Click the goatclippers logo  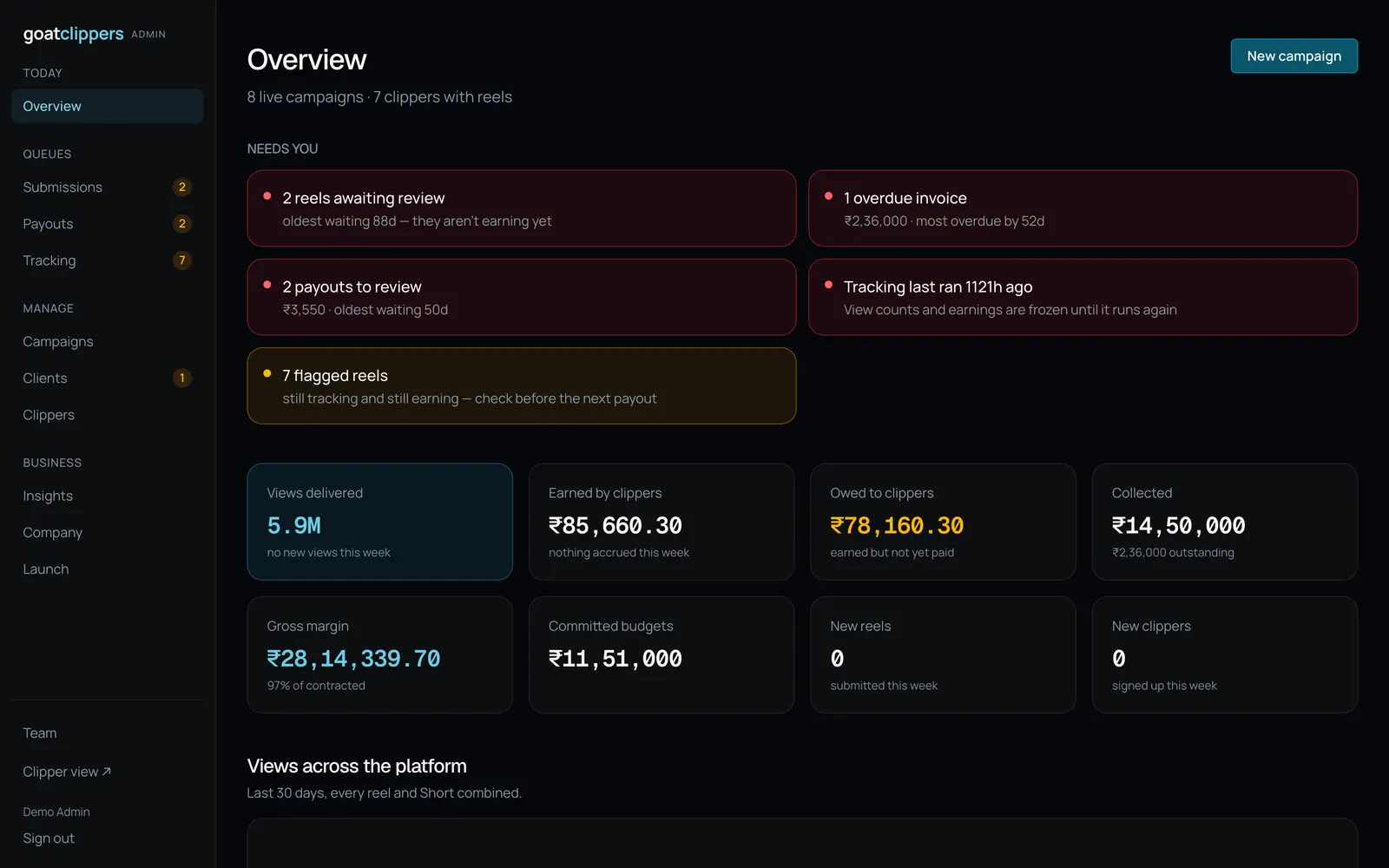(x=74, y=34)
